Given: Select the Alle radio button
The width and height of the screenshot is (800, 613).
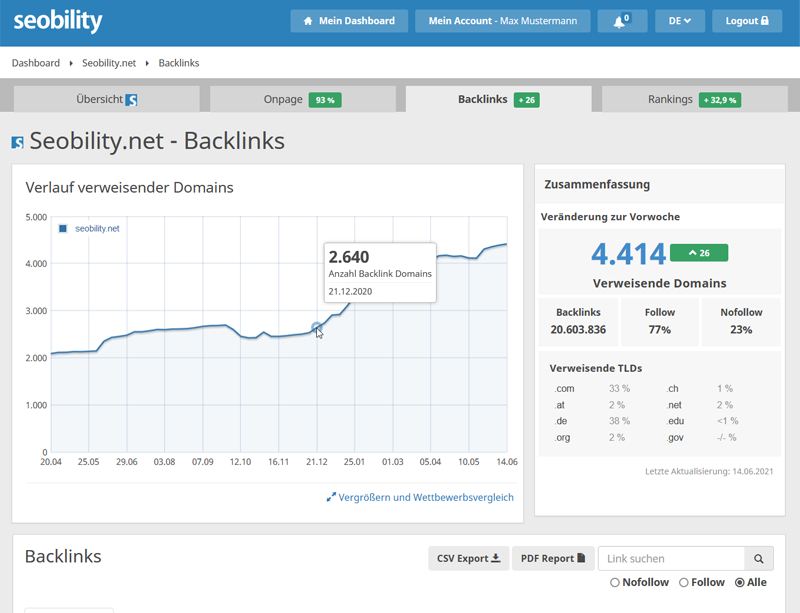Looking at the screenshot, I should [739, 582].
